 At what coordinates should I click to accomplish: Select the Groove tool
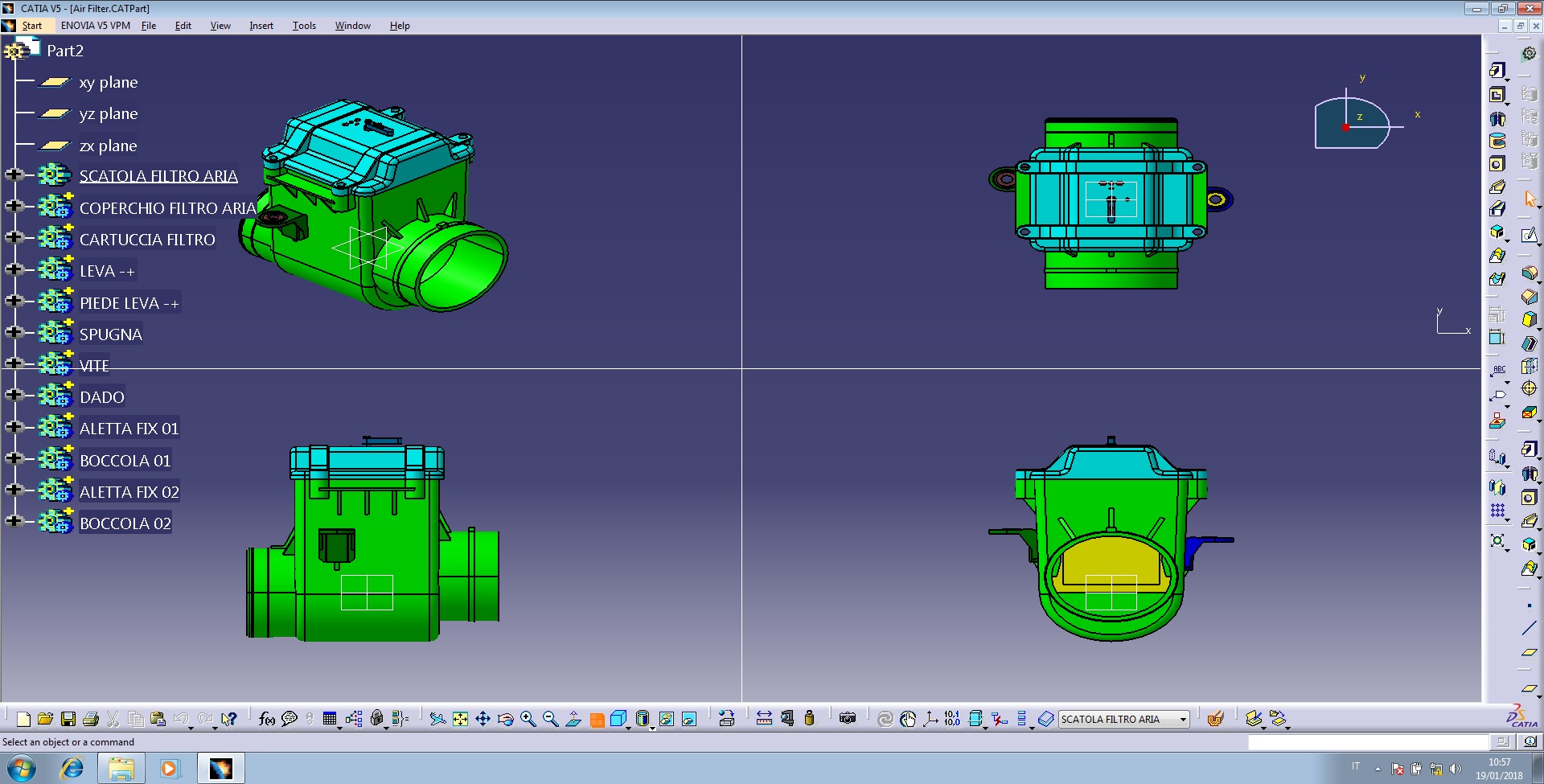click(1497, 141)
